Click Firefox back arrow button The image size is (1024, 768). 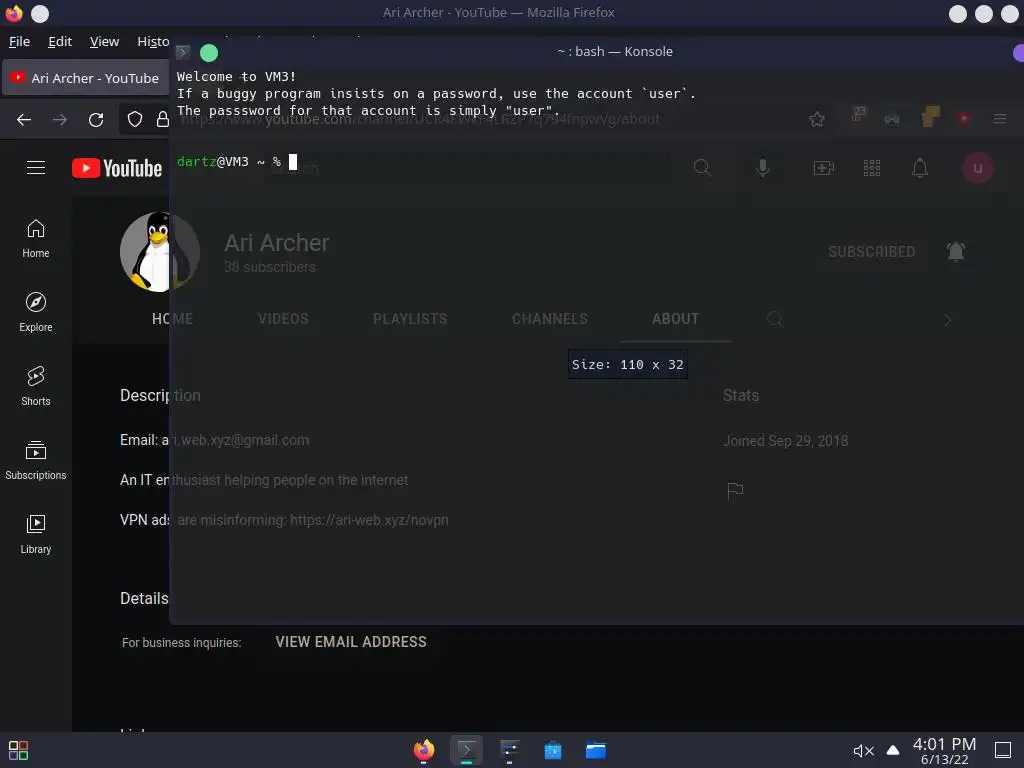(x=24, y=120)
